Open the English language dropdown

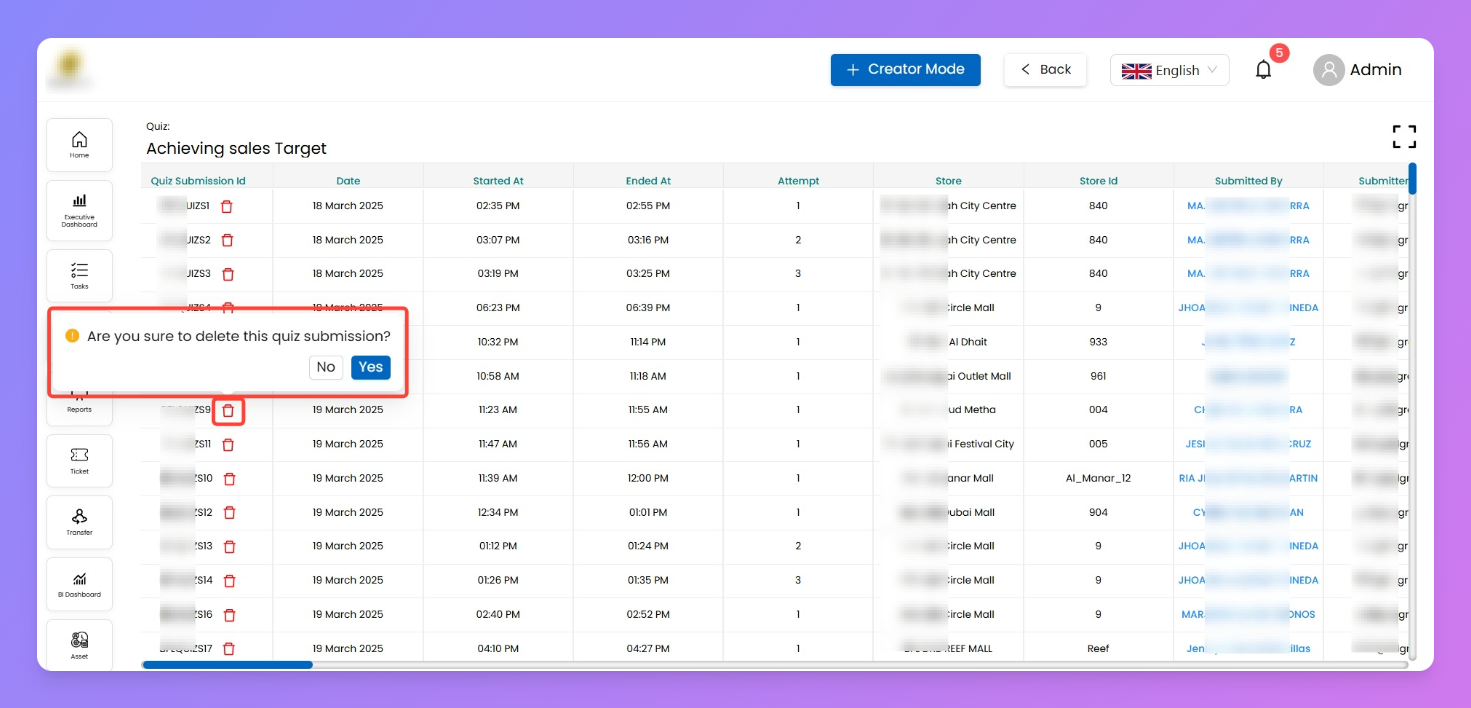click(x=1169, y=70)
